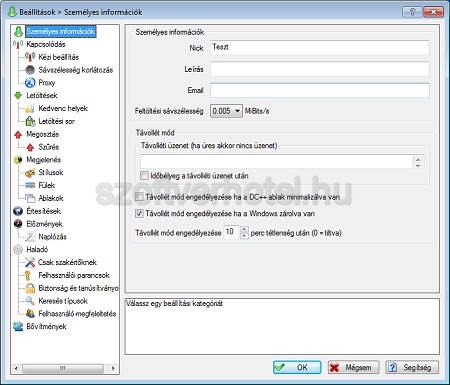Image resolution: width=450 pixels, height=385 pixels.
Task: Click the Mégsem cancel button
Action: pos(353,367)
